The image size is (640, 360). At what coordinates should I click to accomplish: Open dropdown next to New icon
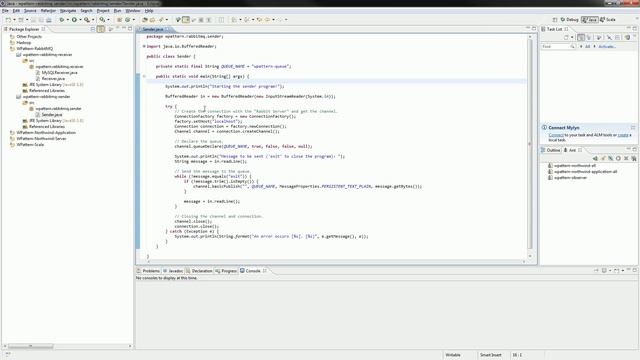point(14,20)
